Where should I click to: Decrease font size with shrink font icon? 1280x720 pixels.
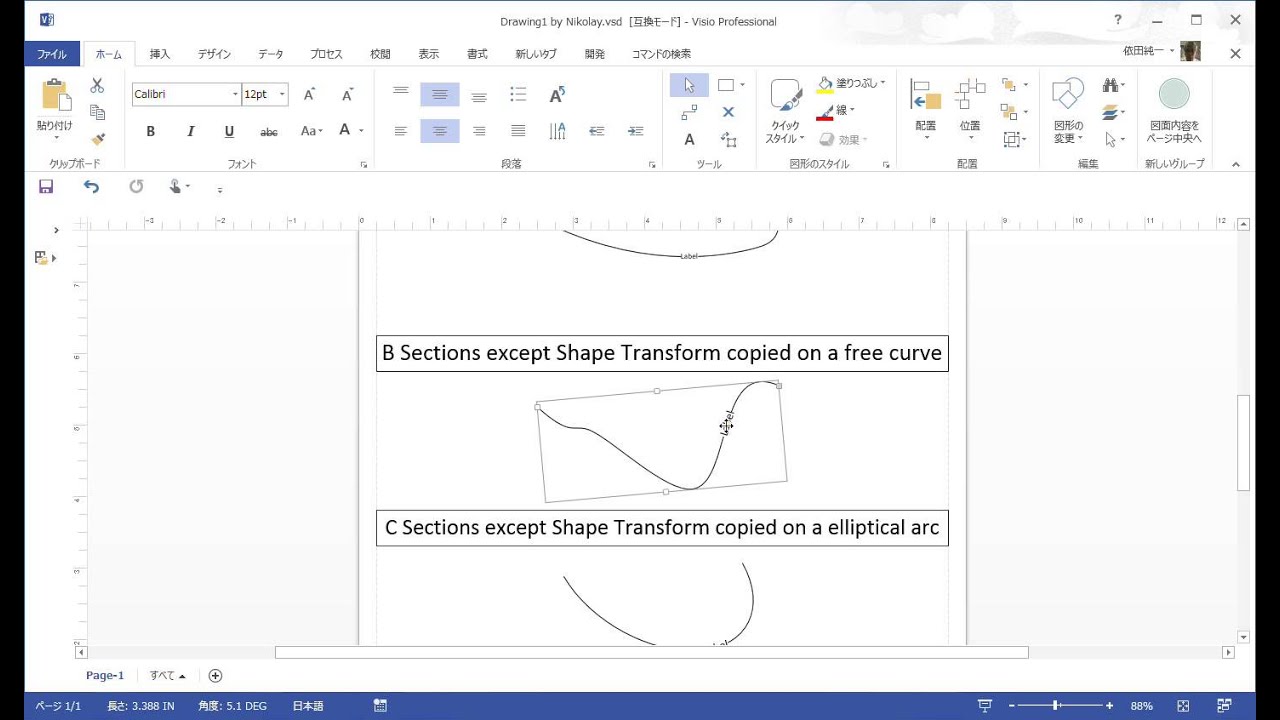pos(347,95)
